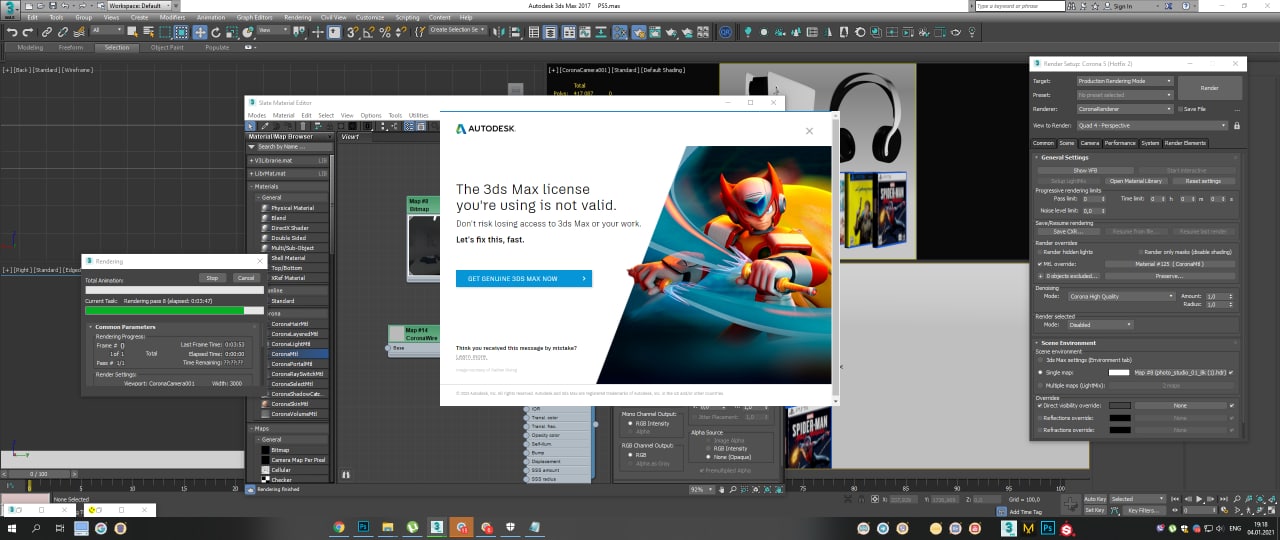Select the Bind to Space Warp tool
This screenshot has height=540, width=1280.
click(x=79, y=32)
